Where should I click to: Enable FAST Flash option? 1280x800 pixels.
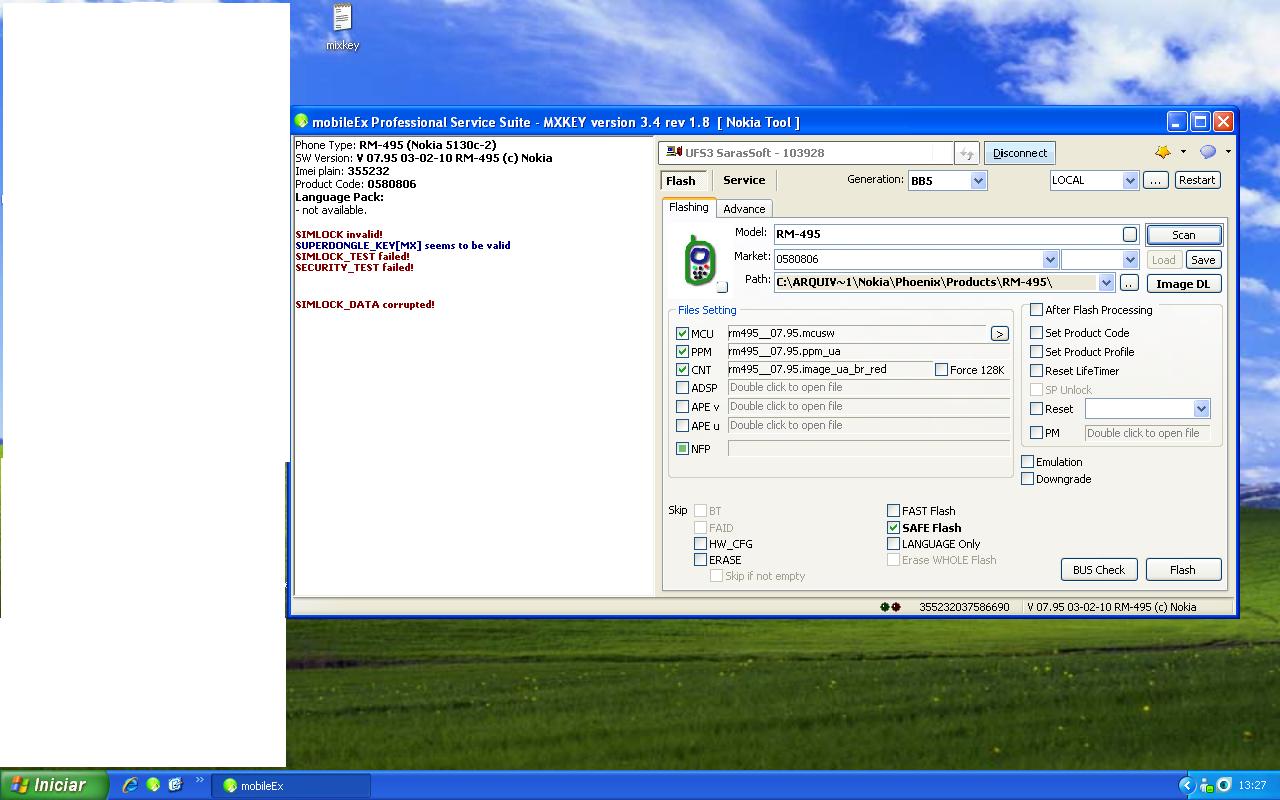pyautogui.click(x=893, y=511)
